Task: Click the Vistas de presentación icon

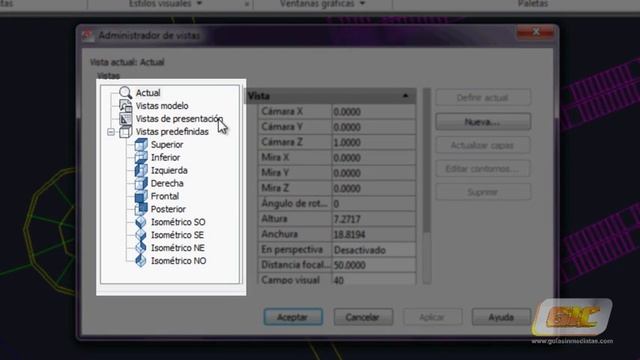Action: coord(125,119)
